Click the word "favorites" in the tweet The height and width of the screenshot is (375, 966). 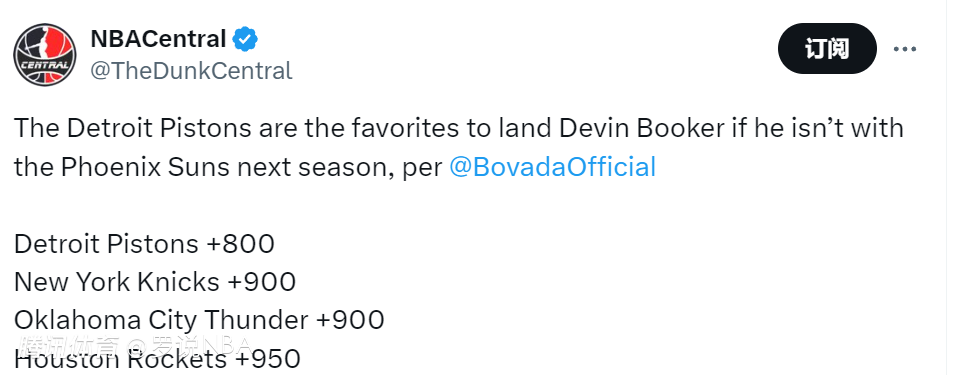click(405, 128)
